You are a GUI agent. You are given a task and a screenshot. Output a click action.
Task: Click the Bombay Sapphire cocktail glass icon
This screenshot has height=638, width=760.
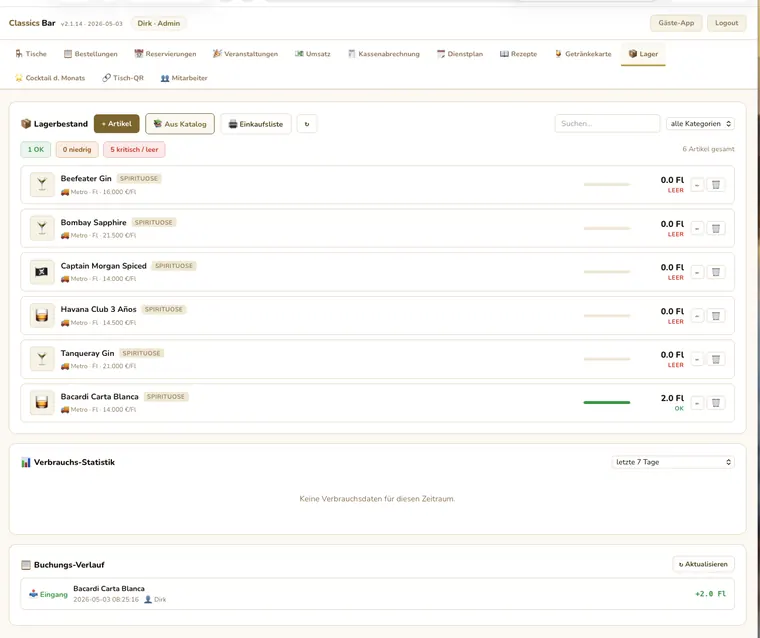coord(42,228)
